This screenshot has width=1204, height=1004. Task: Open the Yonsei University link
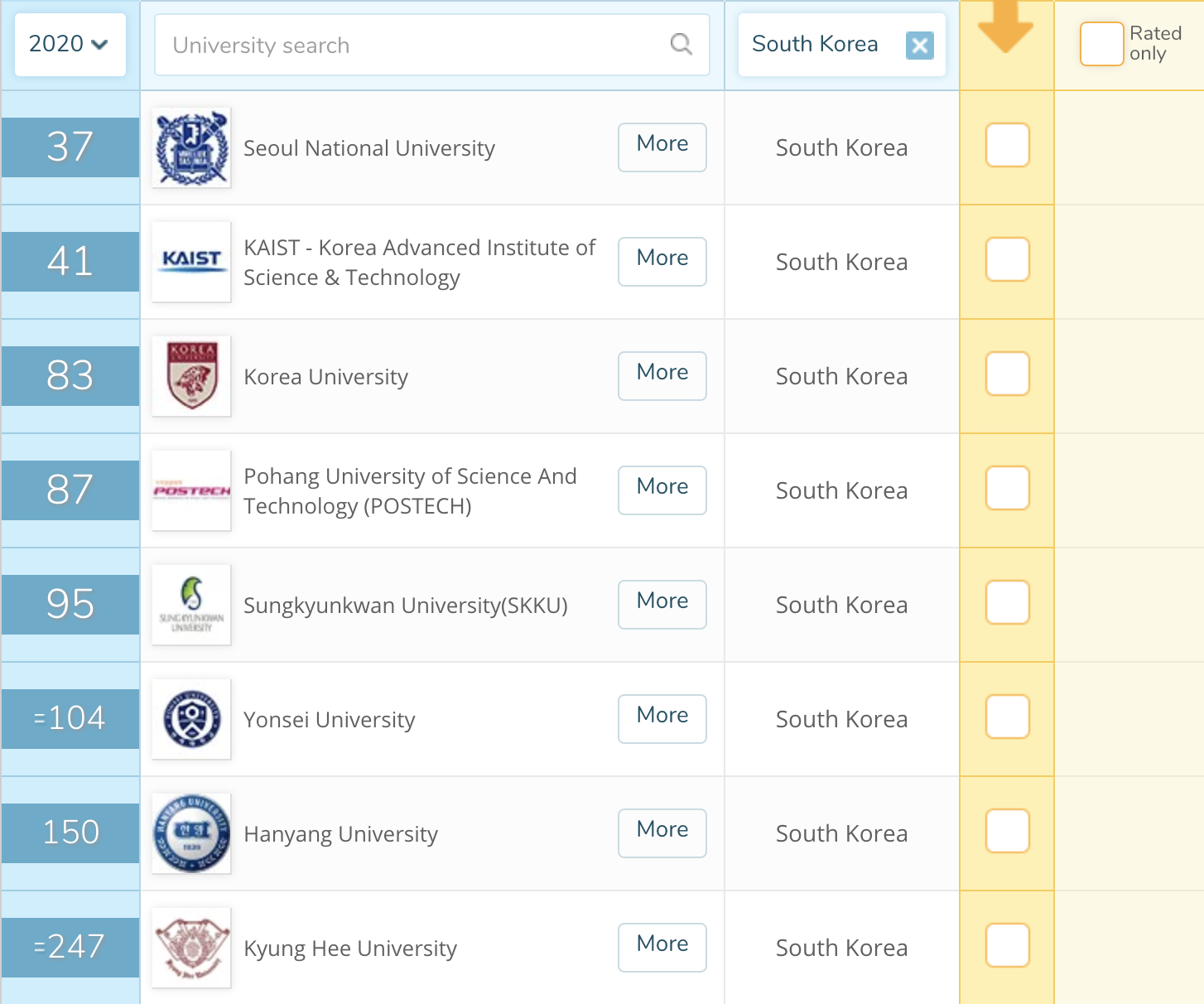330,720
